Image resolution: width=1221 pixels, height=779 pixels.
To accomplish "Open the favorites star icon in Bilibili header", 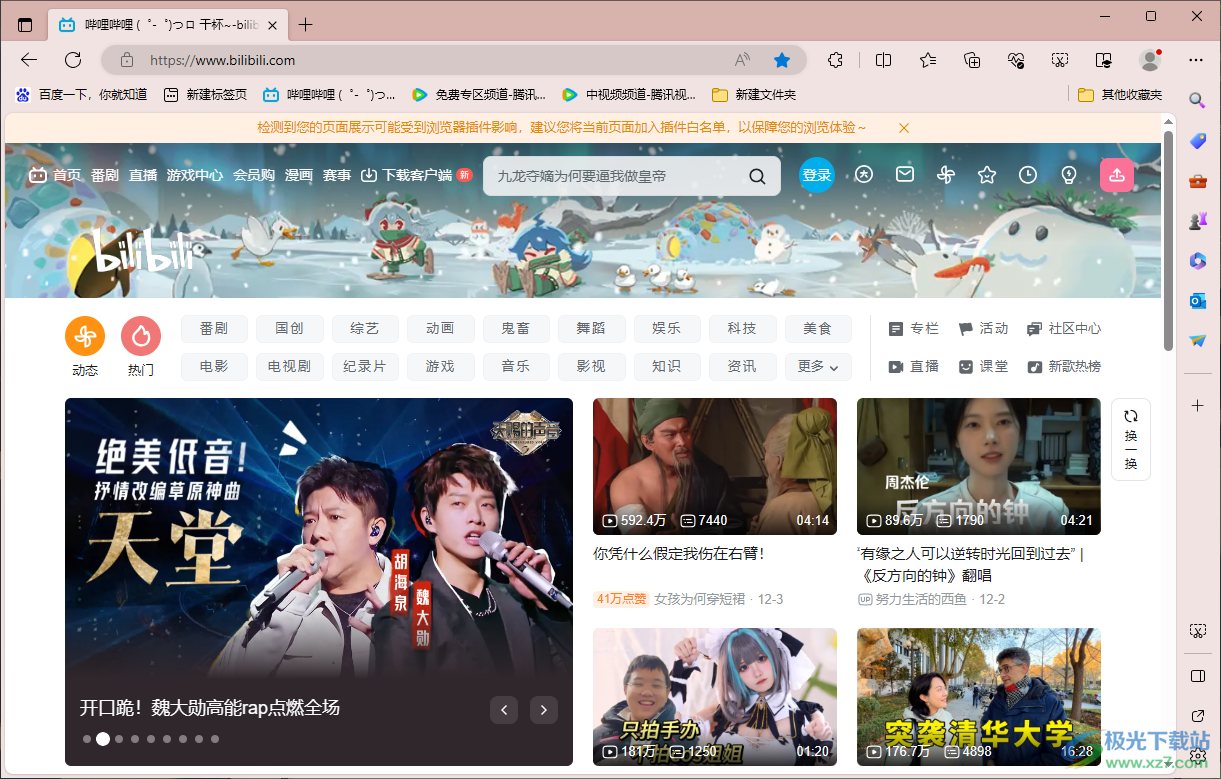I will [x=987, y=175].
